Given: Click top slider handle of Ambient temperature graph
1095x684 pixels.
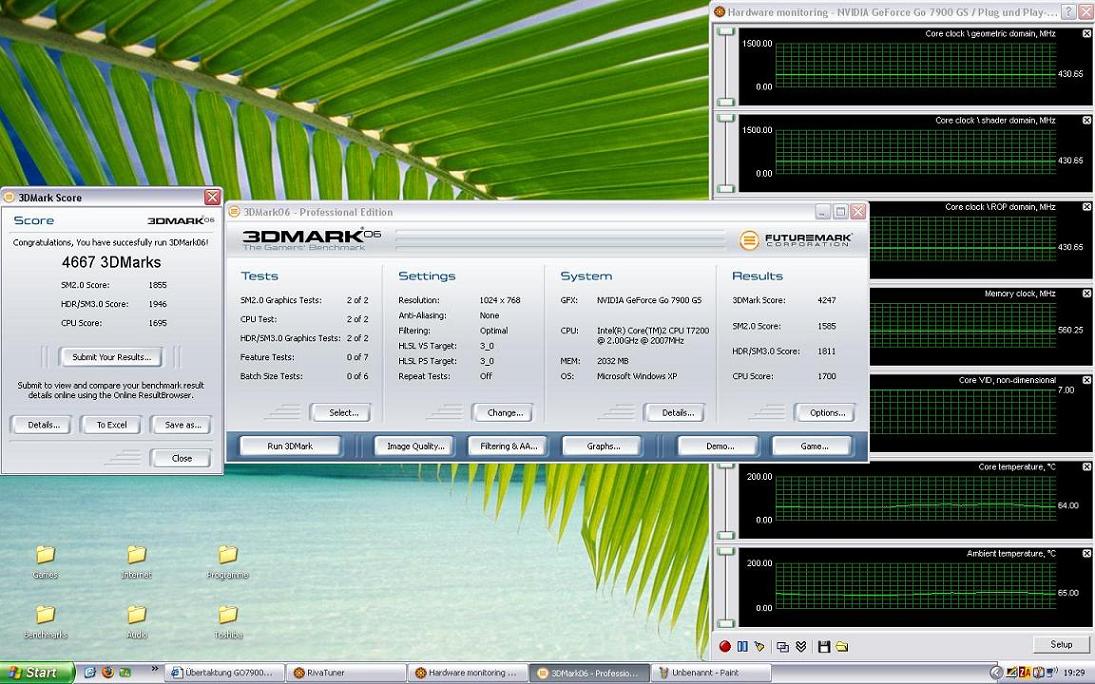Looking at the screenshot, I should [x=726, y=551].
